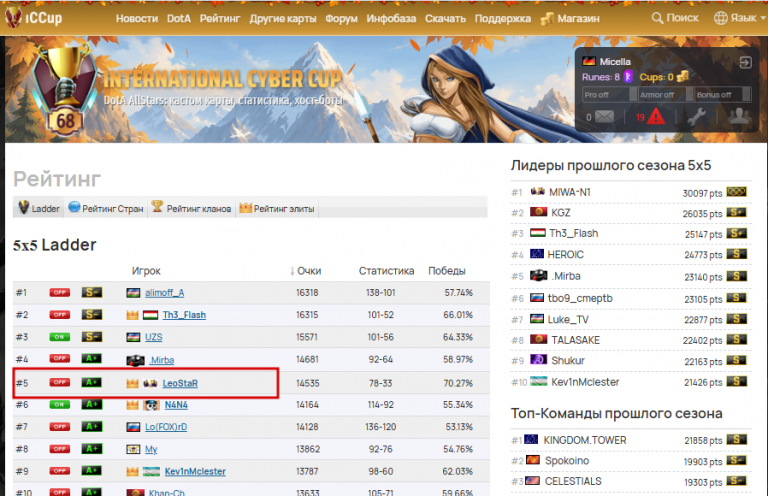Screen dimensions: 768x496
Task: Click the flag icon beside UZS
Action: (133, 337)
